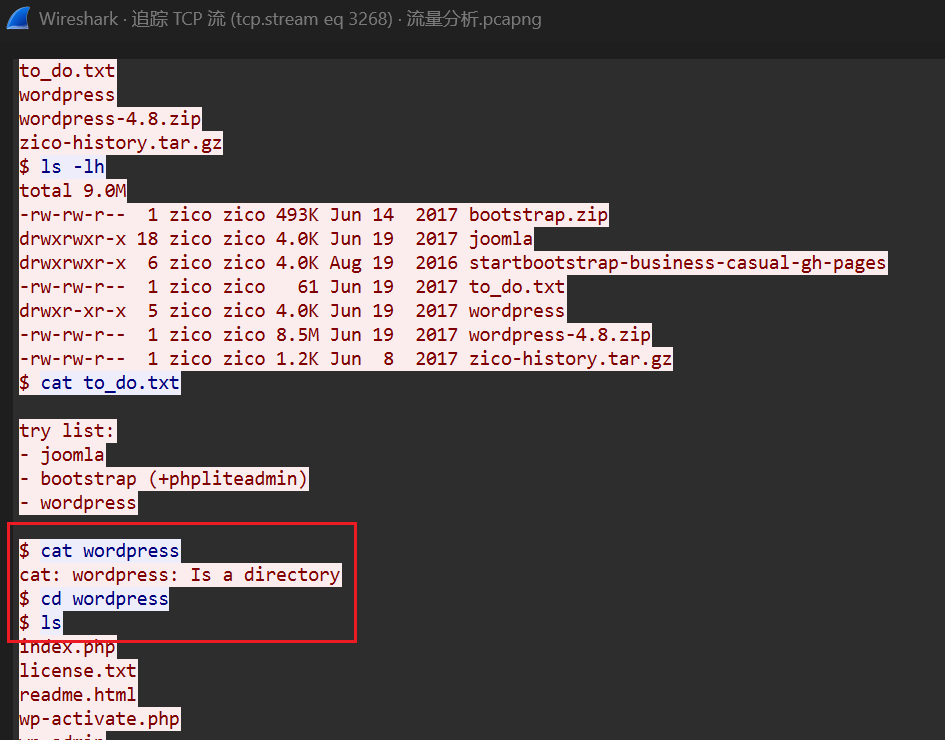Select the startbootstrap-business-casual-gh-pages row

[452, 263]
